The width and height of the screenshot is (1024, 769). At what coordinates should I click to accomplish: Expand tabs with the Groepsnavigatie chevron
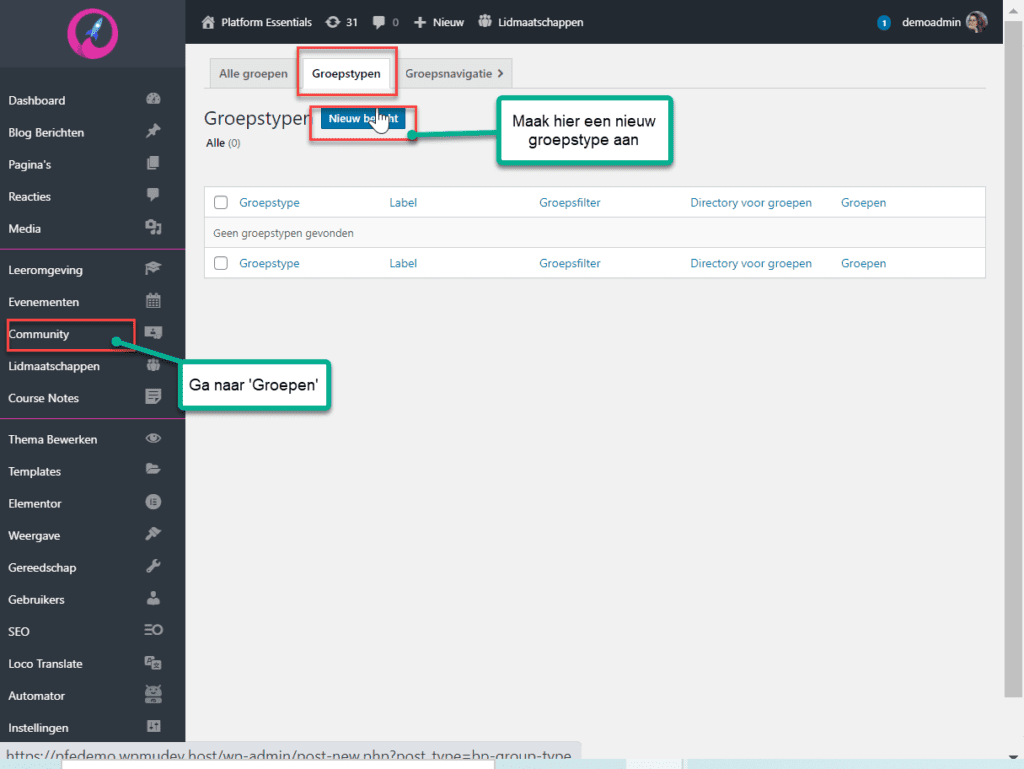pyautogui.click(x=501, y=73)
